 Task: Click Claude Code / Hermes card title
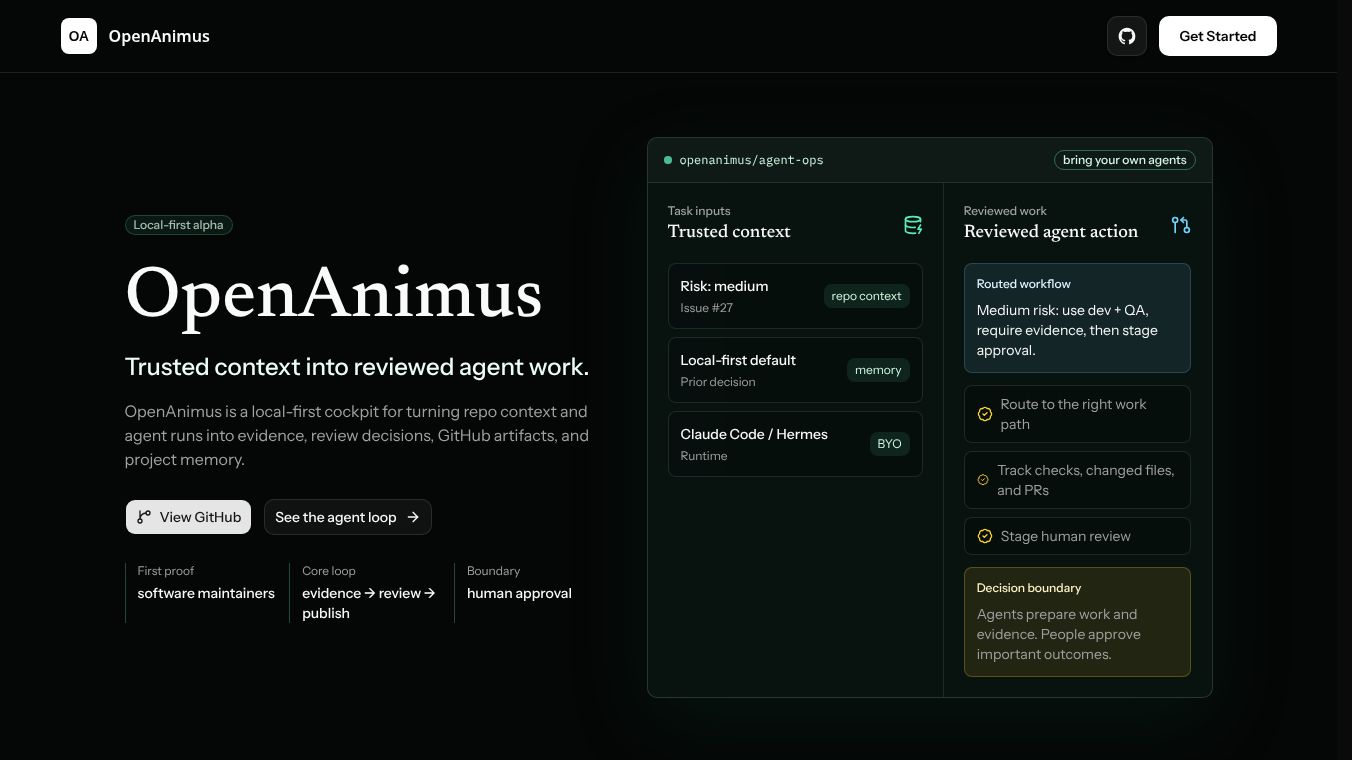point(754,434)
